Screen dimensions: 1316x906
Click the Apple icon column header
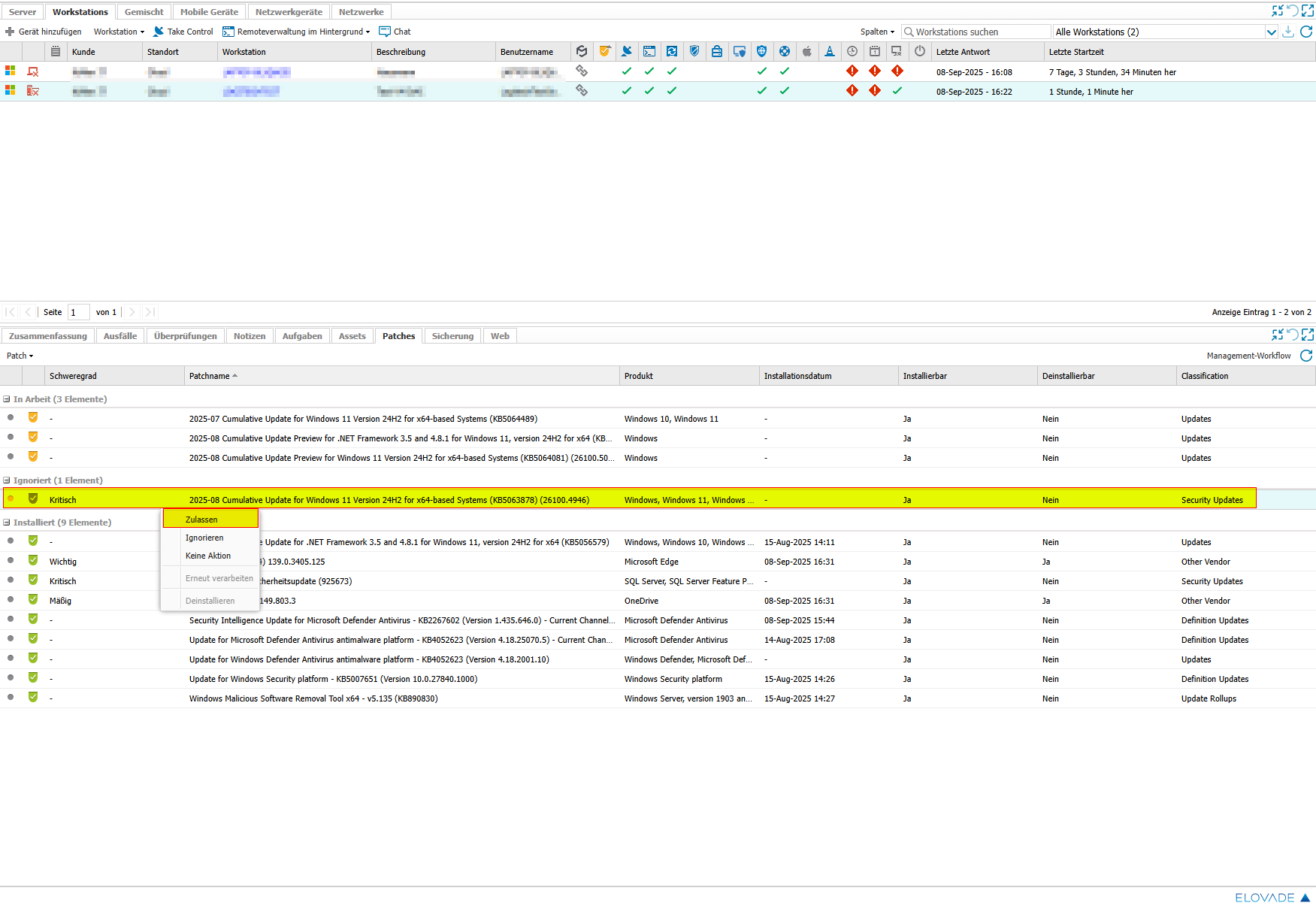(806, 52)
